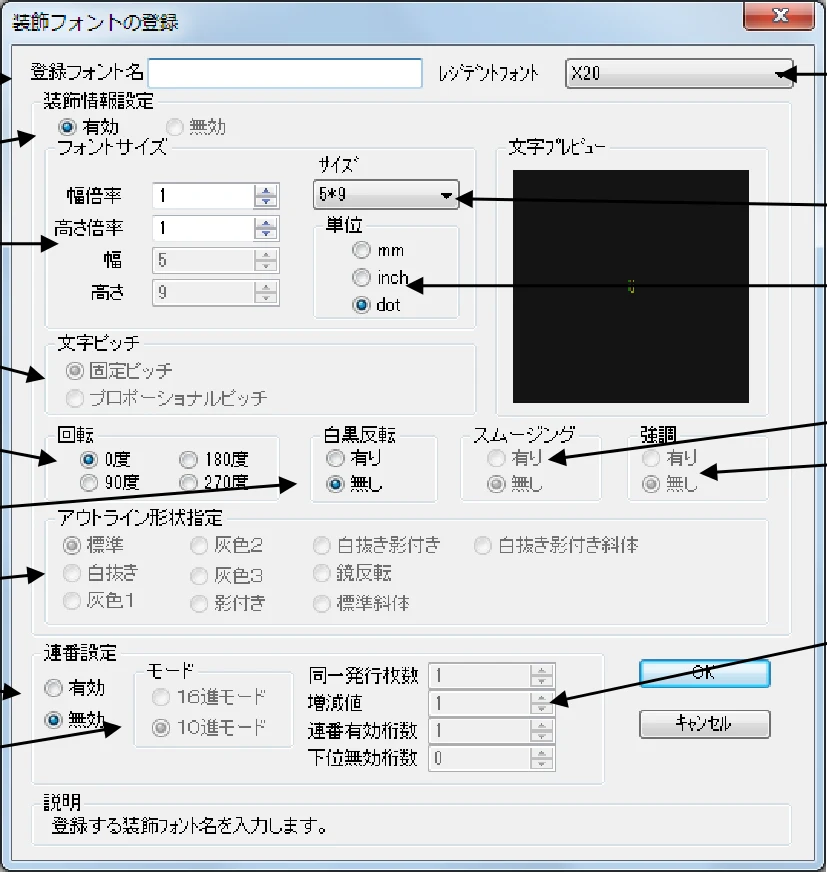Choose 90度 rotation
The width and height of the screenshot is (827, 873).
pos(89,482)
